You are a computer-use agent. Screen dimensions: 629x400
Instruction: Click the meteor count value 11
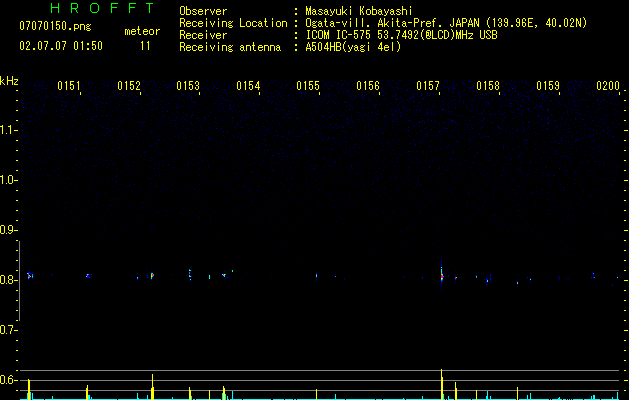point(145,46)
